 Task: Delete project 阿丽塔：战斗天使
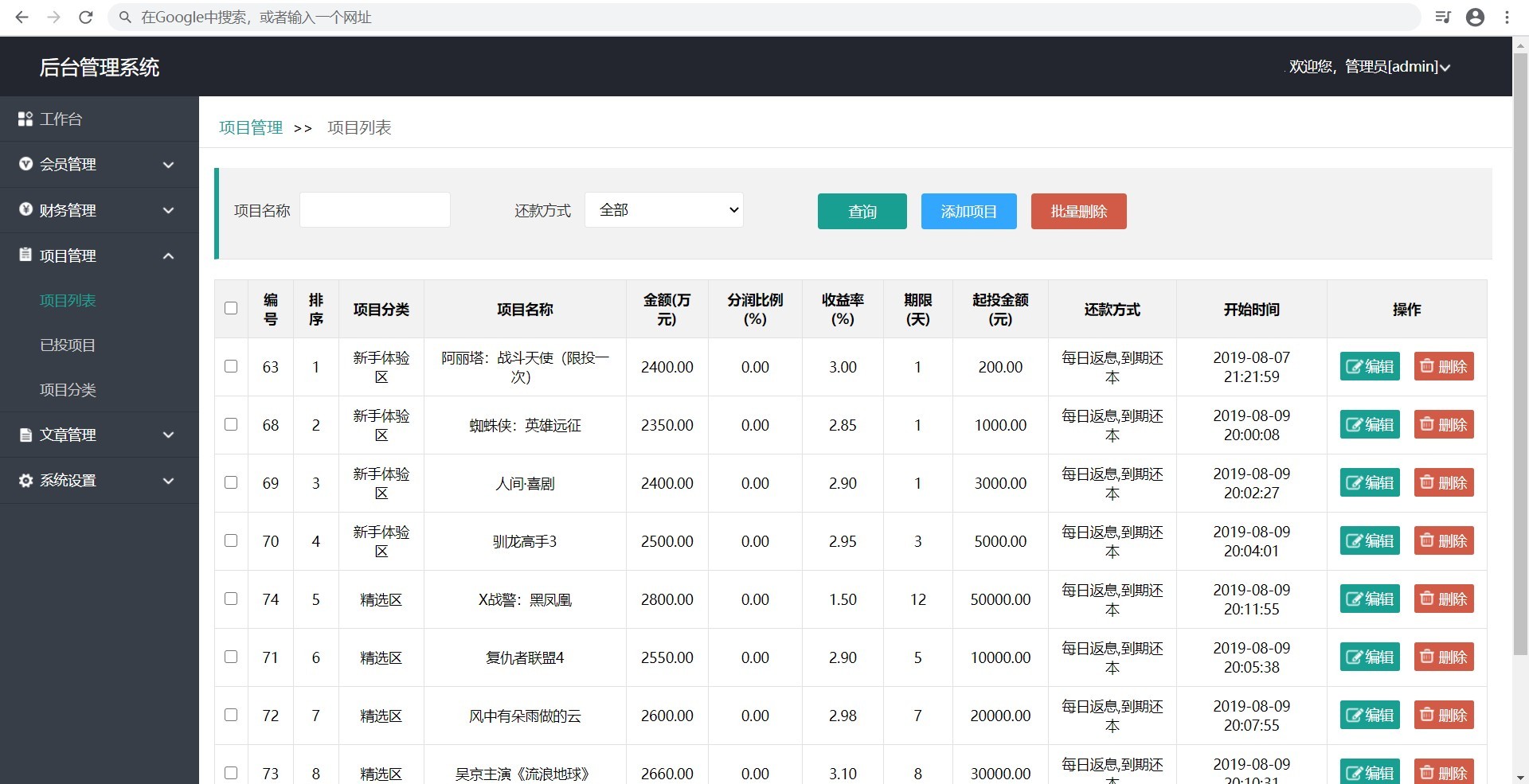[1444, 366]
